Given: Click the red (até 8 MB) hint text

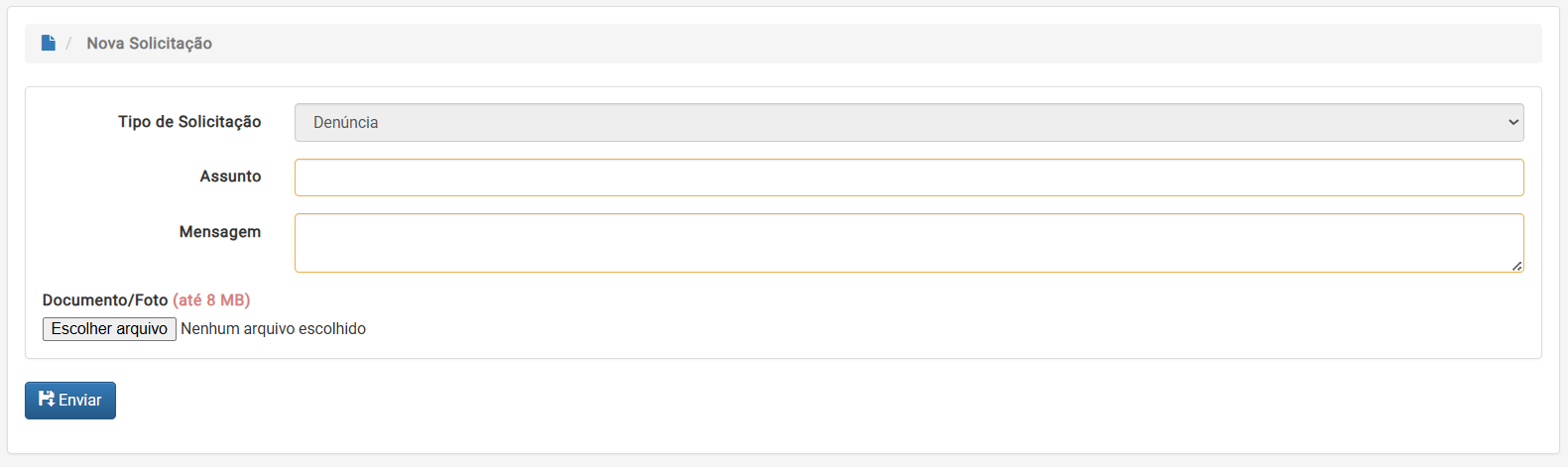Looking at the screenshot, I should coord(211,300).
